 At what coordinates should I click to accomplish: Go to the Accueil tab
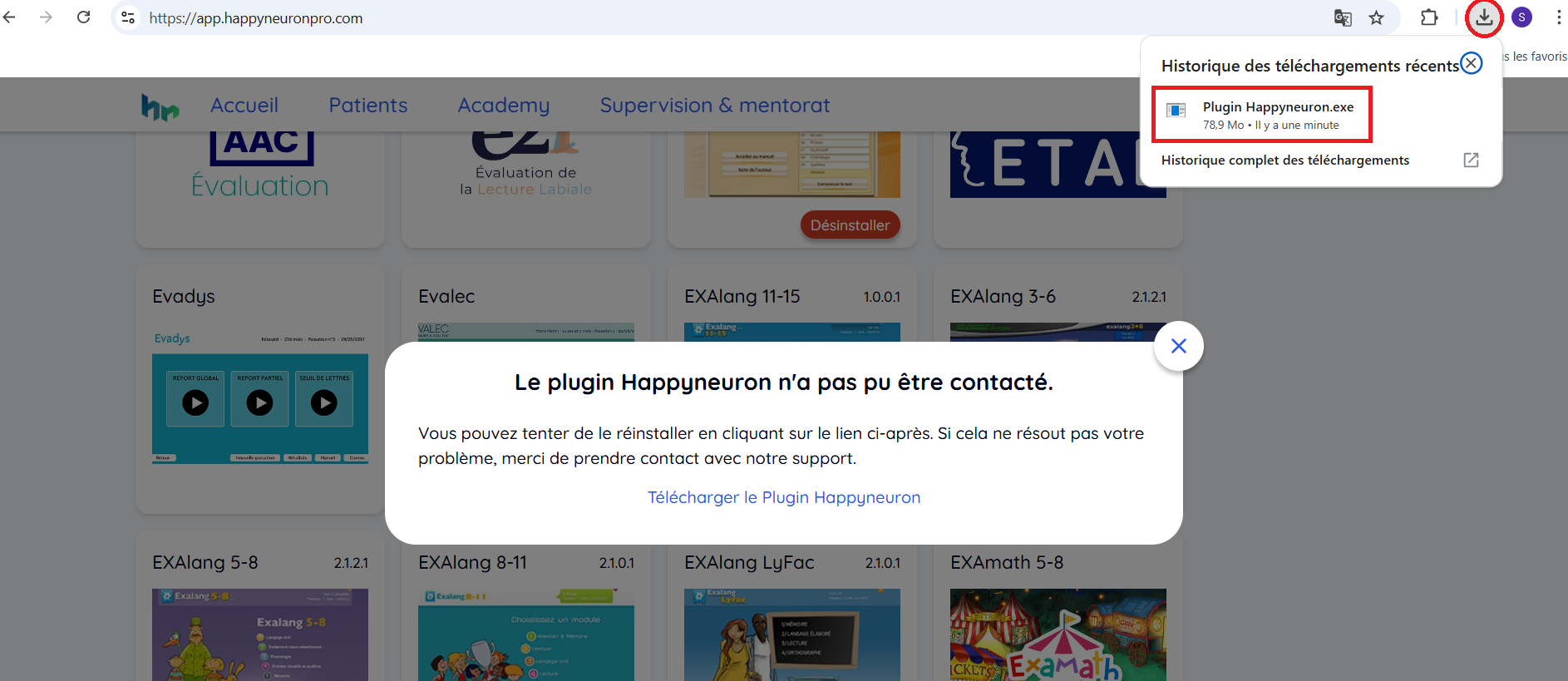(x=244, y=106)
